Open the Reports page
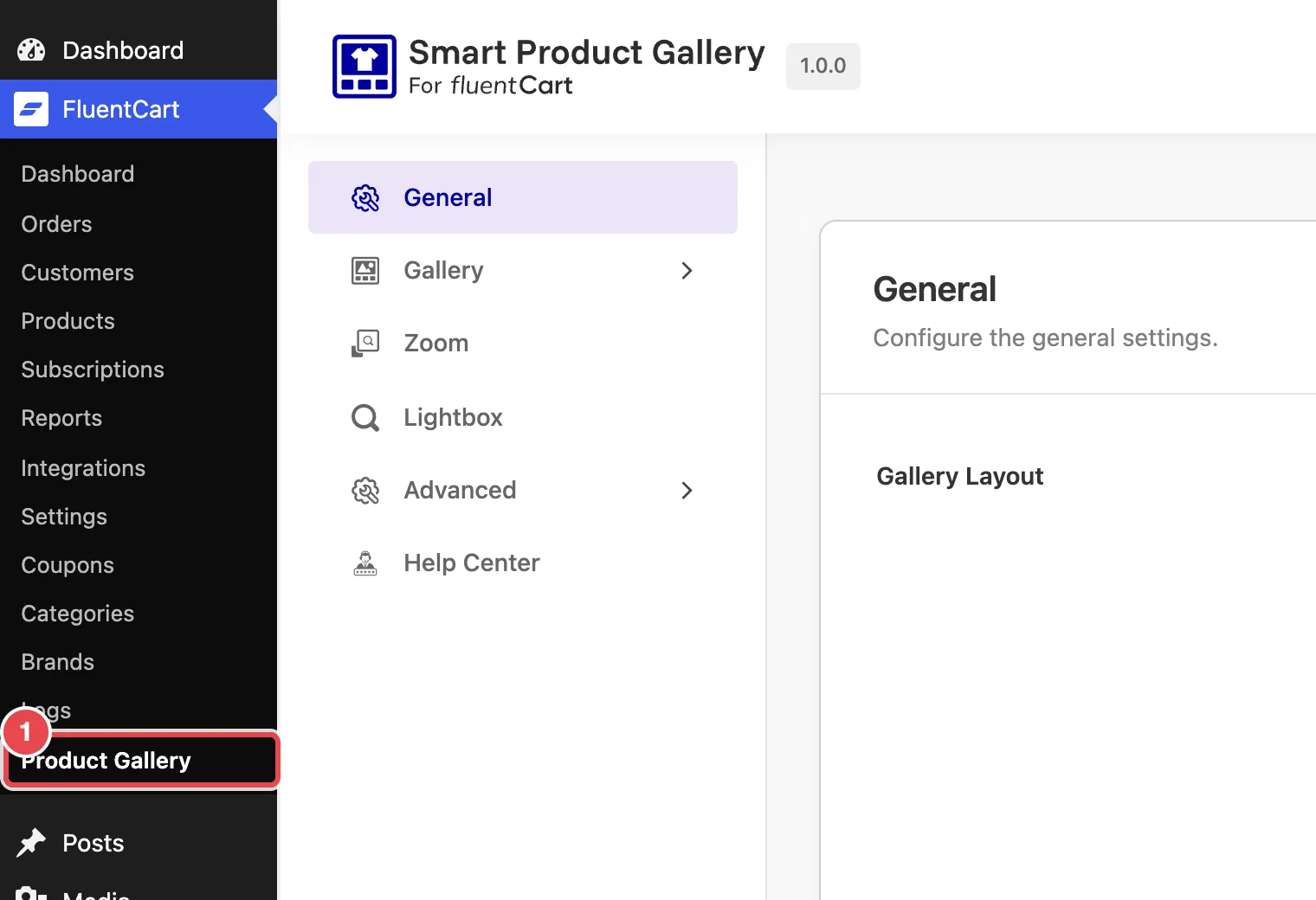Screen dimensions: 1316x900 pyautogui.click(x=61, y=418)
